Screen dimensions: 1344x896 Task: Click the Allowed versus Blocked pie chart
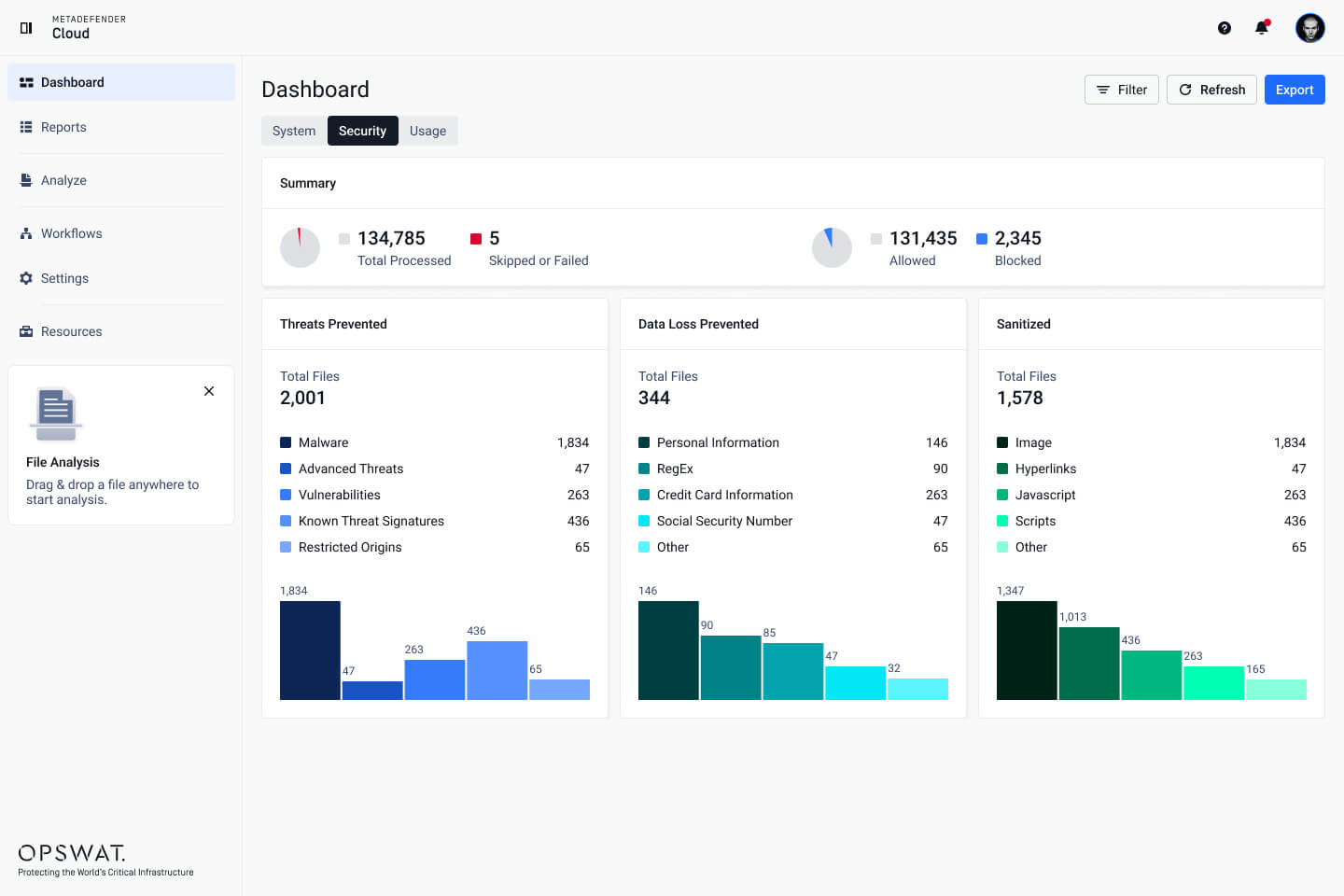(832, 247)
